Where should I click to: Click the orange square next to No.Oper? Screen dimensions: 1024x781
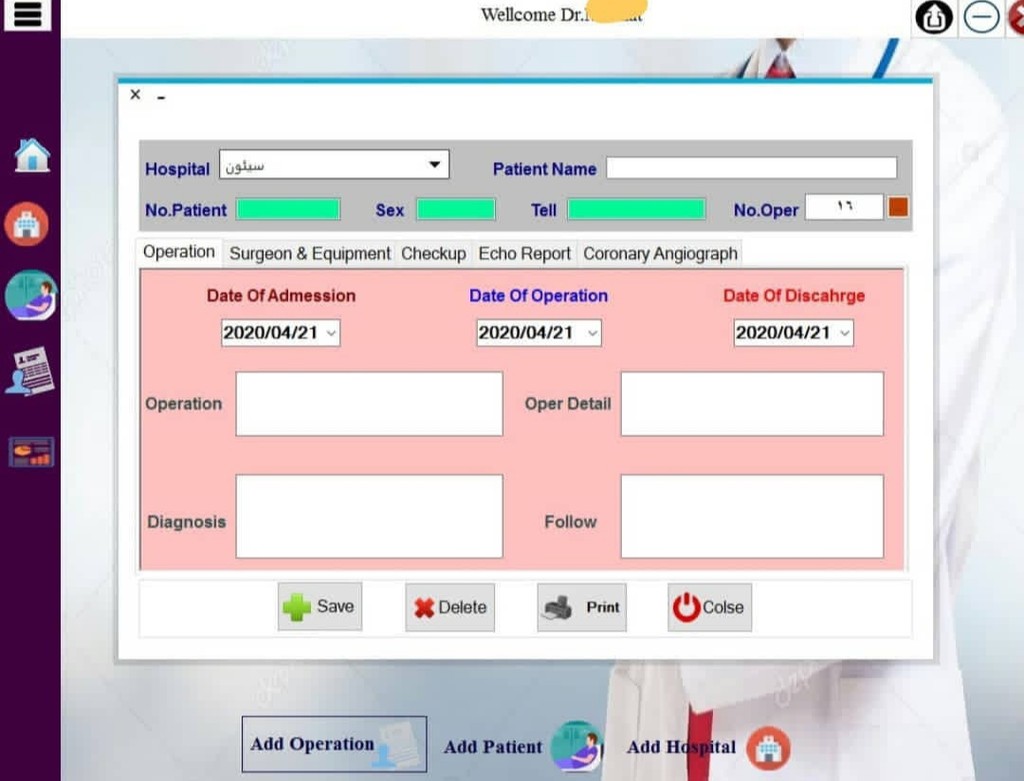click(898, 208)
